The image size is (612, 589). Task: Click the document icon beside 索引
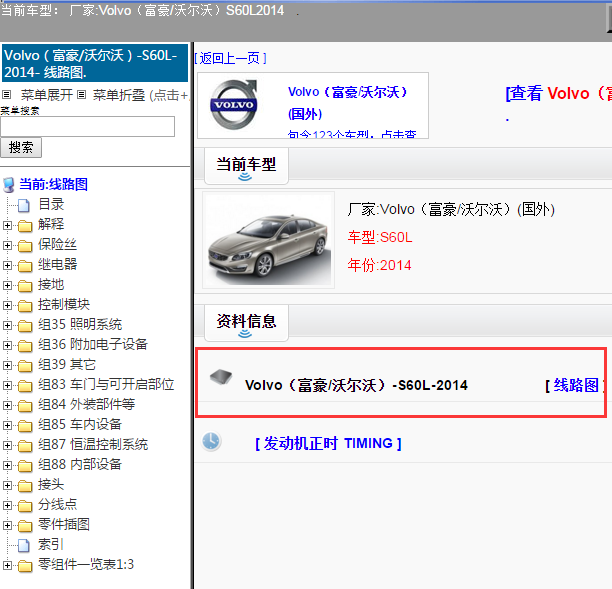(x=24, y=545)
